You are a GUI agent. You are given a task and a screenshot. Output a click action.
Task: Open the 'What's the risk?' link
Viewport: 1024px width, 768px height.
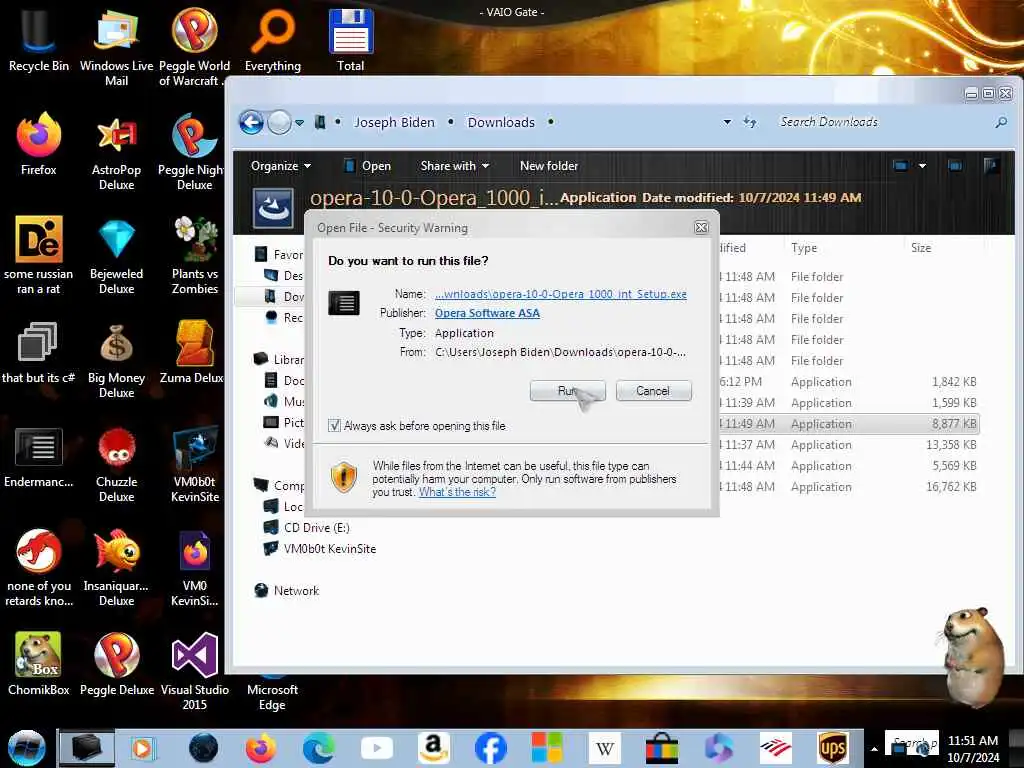click(x=457, y=492)
